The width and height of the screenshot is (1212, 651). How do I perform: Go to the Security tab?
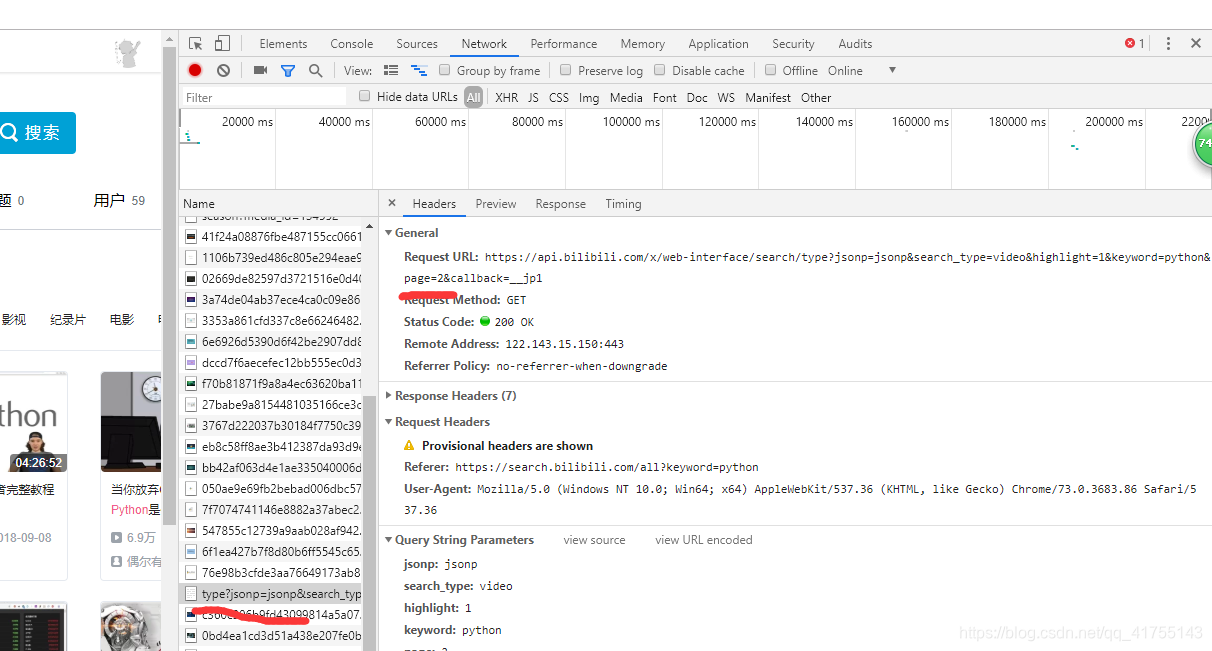(x=793, y=43)
